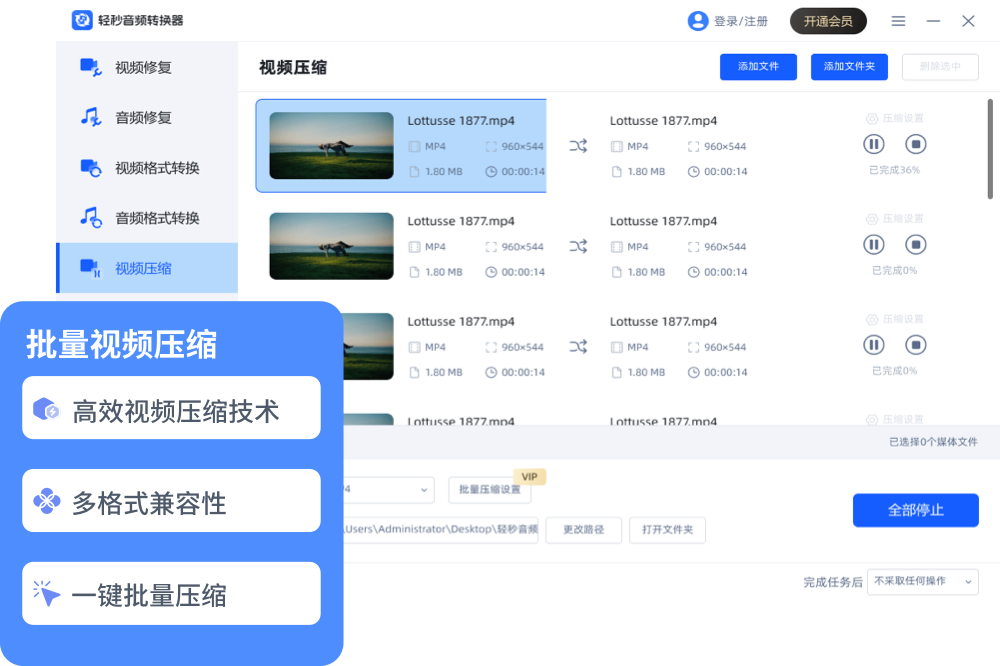
Task: Click the VIP badge
Action: [x=529, y=477]
